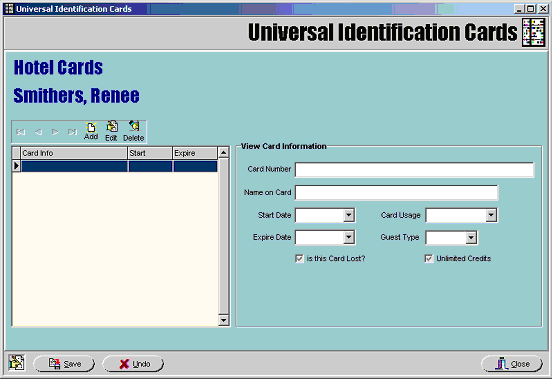
Task: Click the card list scroll up arrow
Action: (224, 152)
